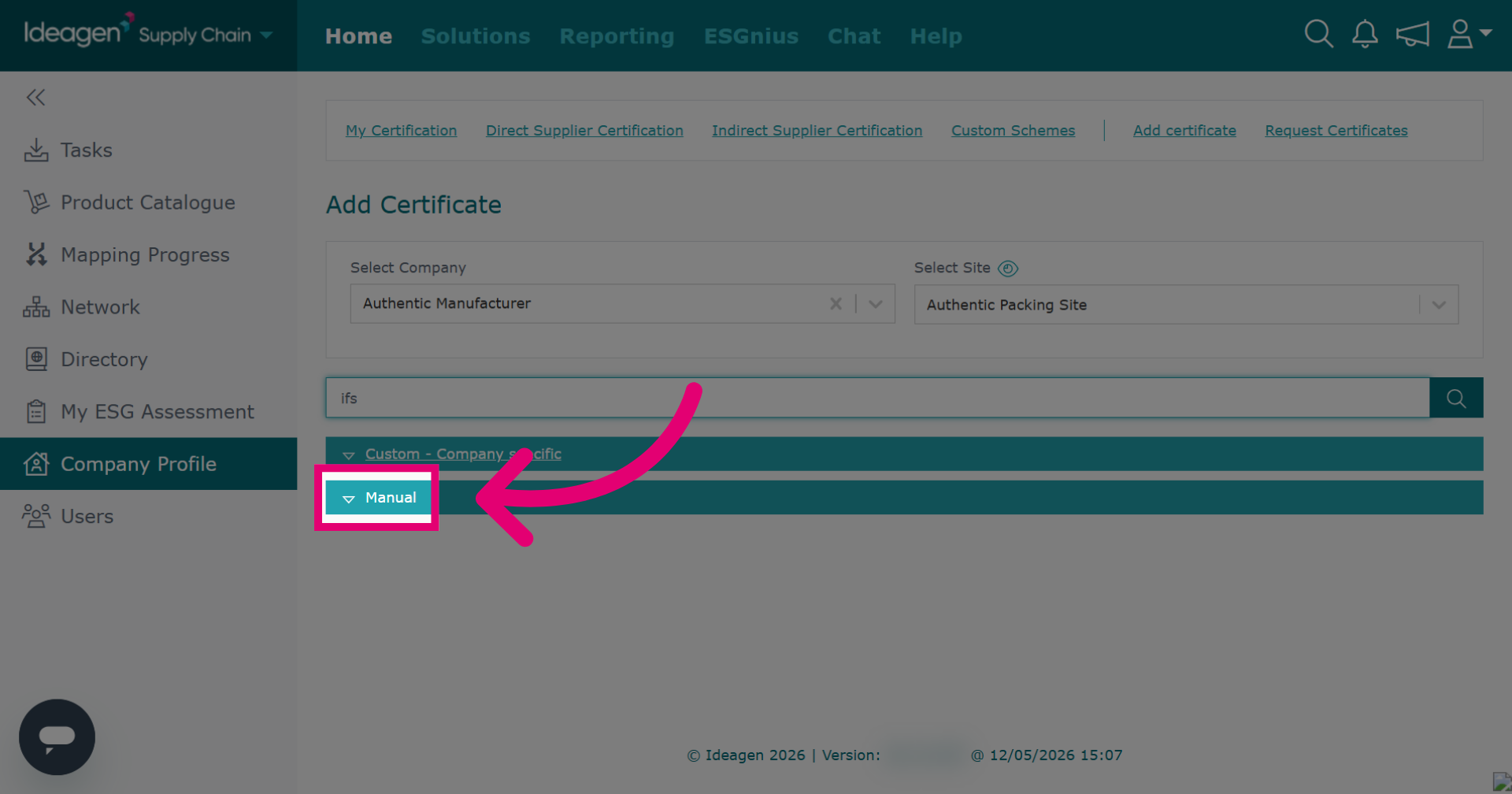Open notifications bell icon

click(1365, 34)
